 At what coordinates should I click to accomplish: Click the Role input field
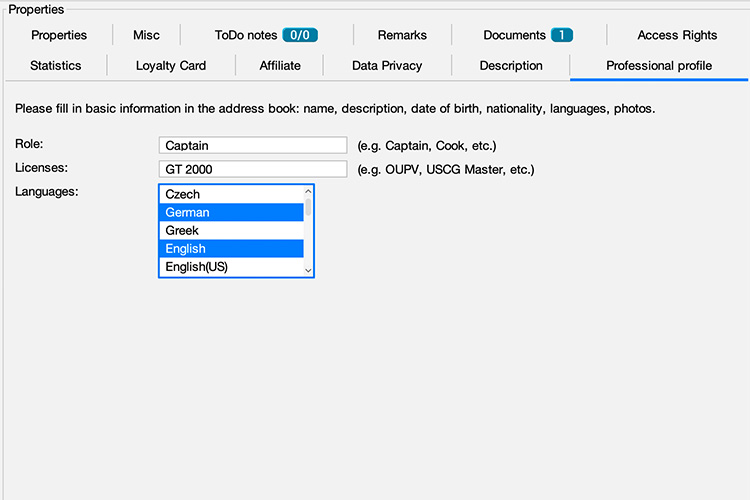(252, 146)
